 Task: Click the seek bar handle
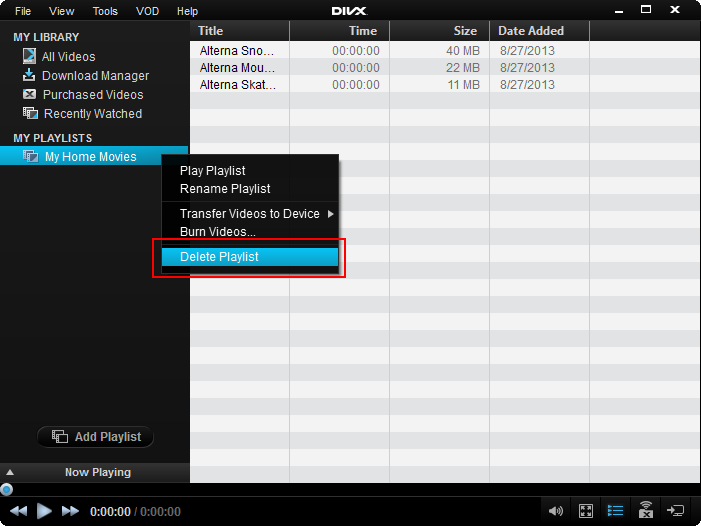pos(7,490)
